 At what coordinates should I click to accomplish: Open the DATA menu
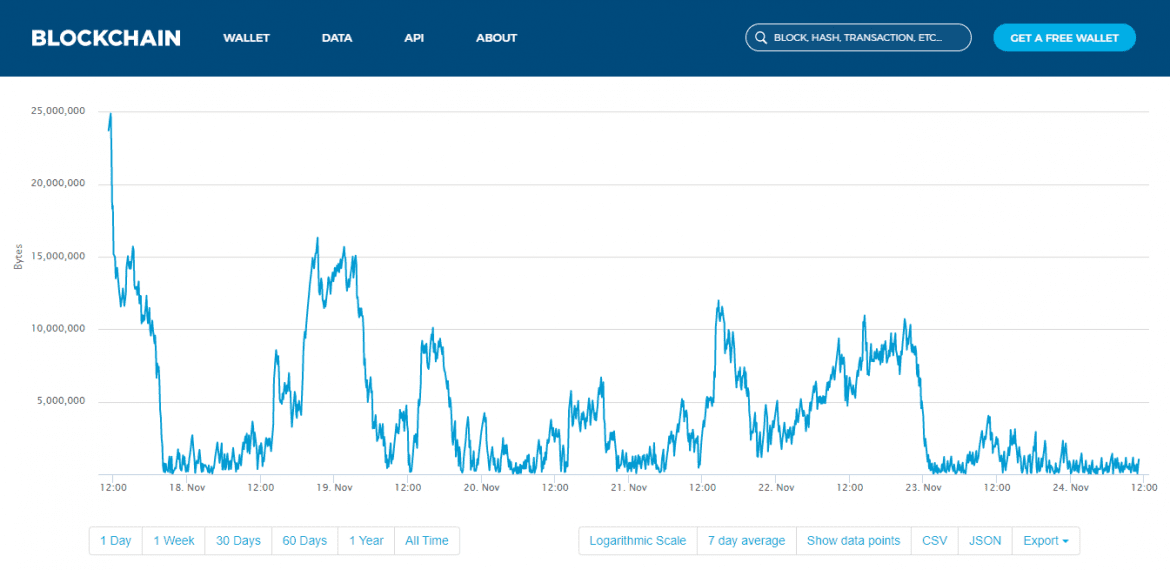[x=337, y=38]
